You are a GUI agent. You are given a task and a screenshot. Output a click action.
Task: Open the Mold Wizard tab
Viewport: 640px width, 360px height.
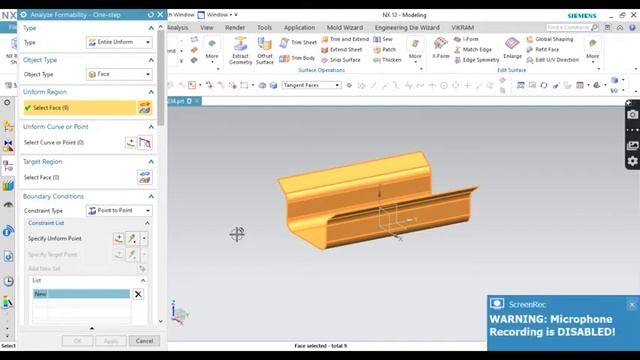345,27
